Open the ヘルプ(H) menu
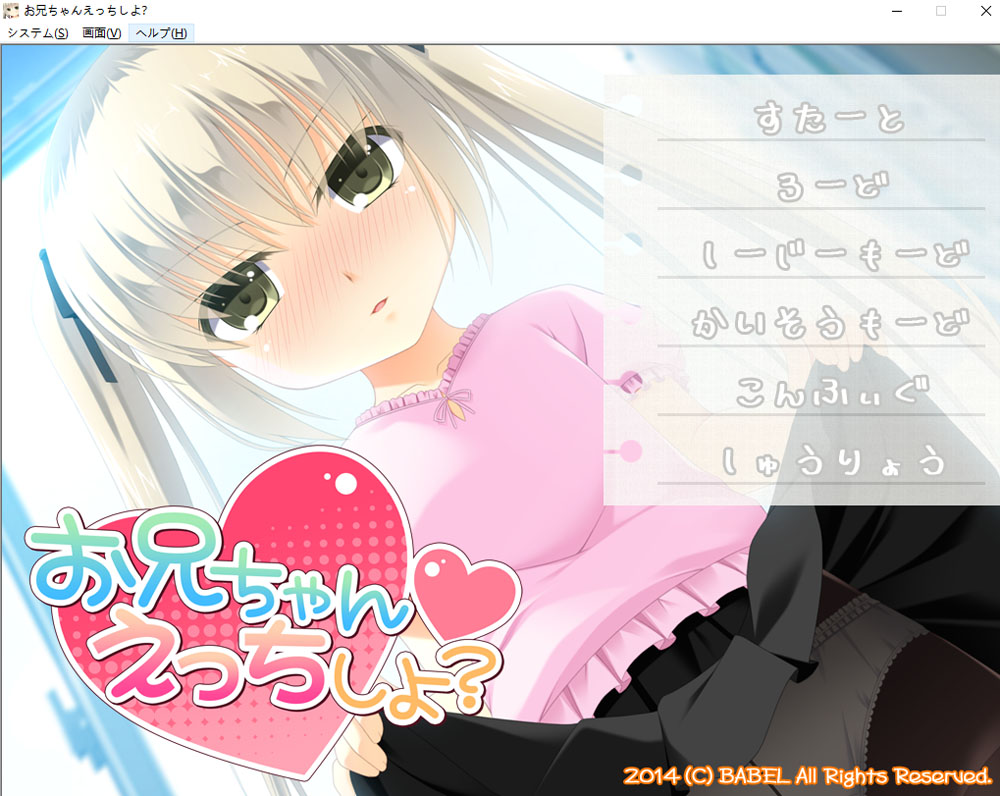 pos(161,33)
